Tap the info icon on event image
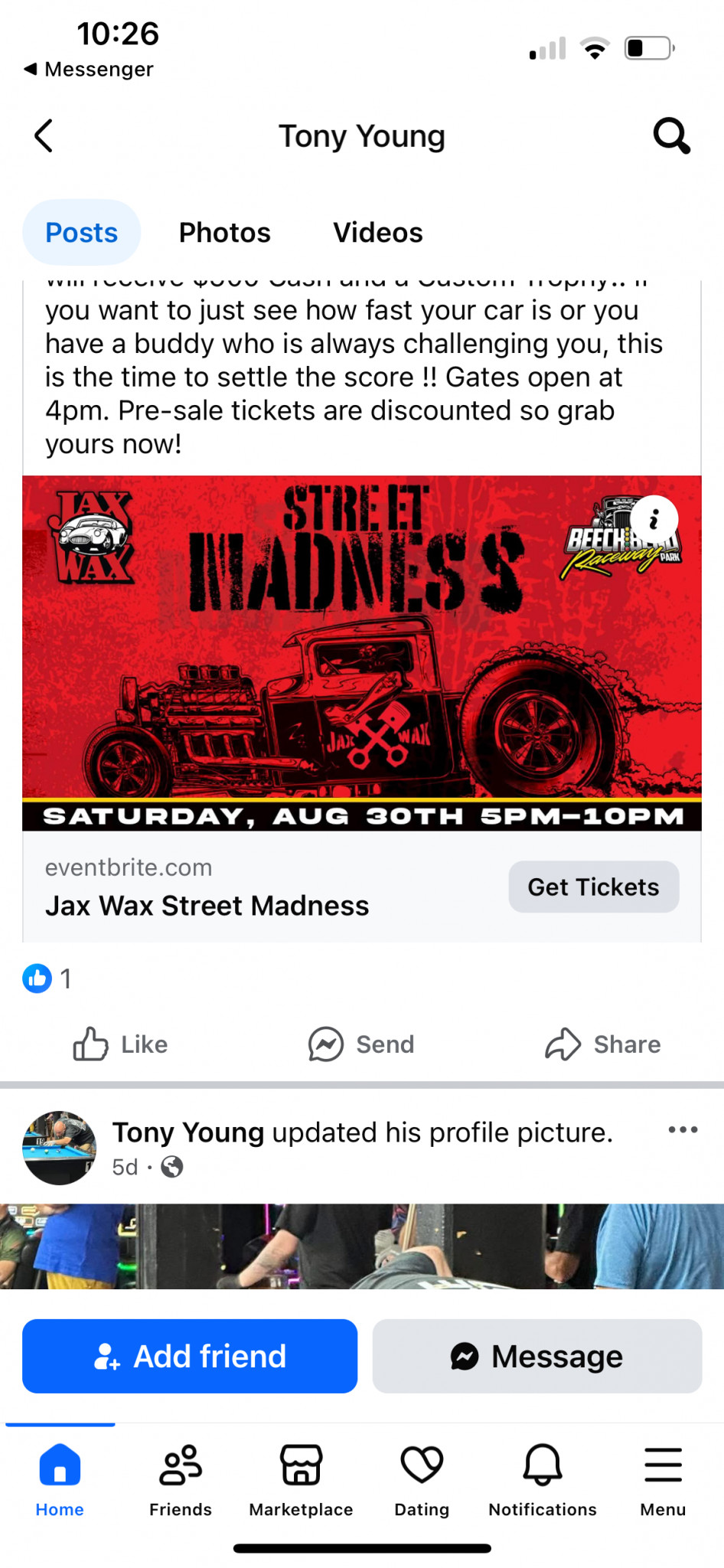724x1568 pixels. [654, 520]
